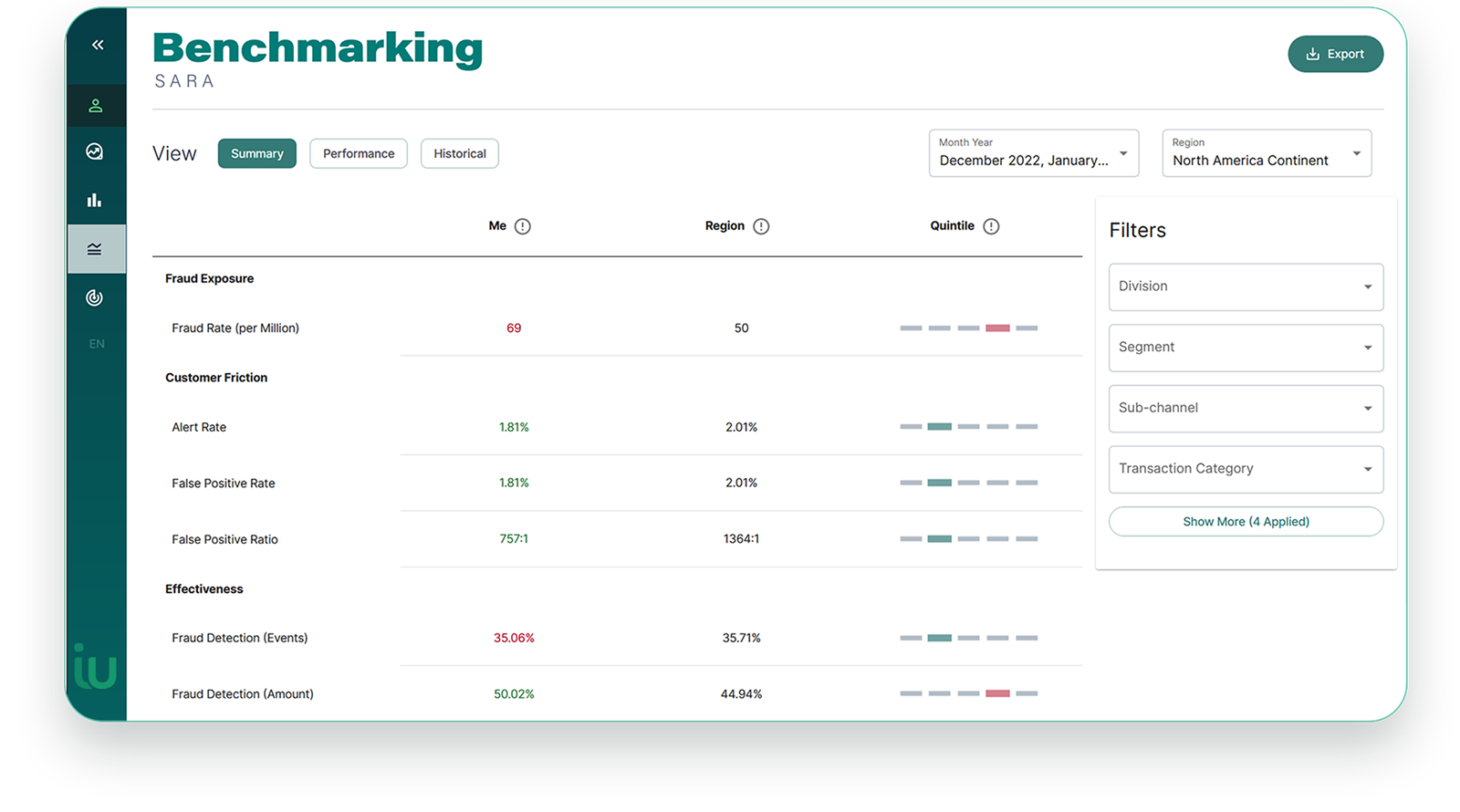Viewport: 1460px width, 812px height.
Task: Expand the Segment filter
Action: 1246,348
